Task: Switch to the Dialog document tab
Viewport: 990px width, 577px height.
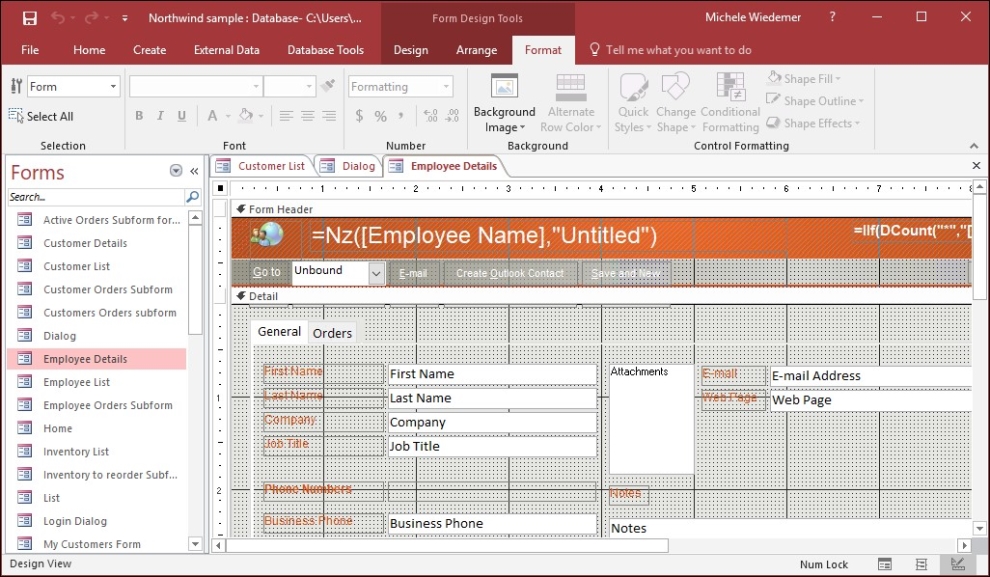Action: click(348, 166)
